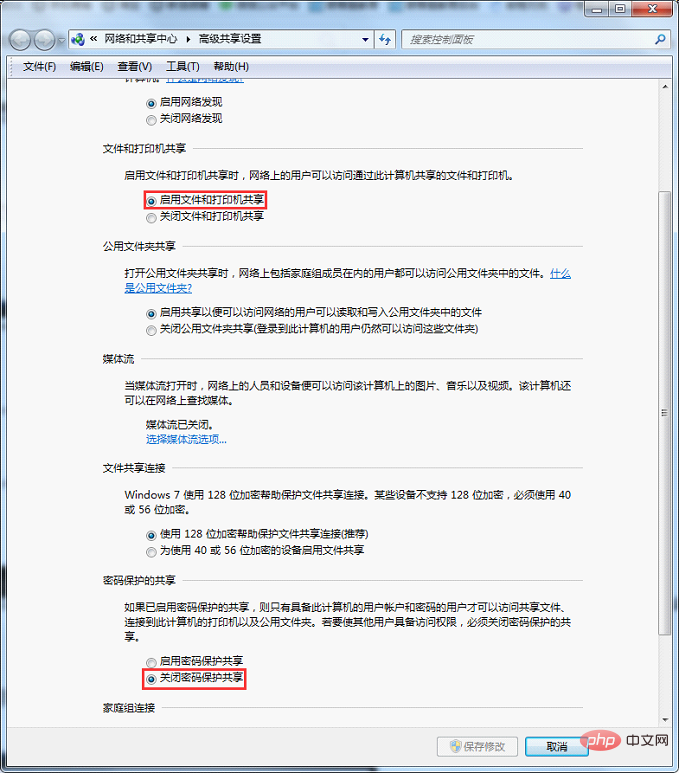This screenshot has height=773, width=679.
Task: Choose 128 位加密 file sharing option
Action: (x=151, y=535)
